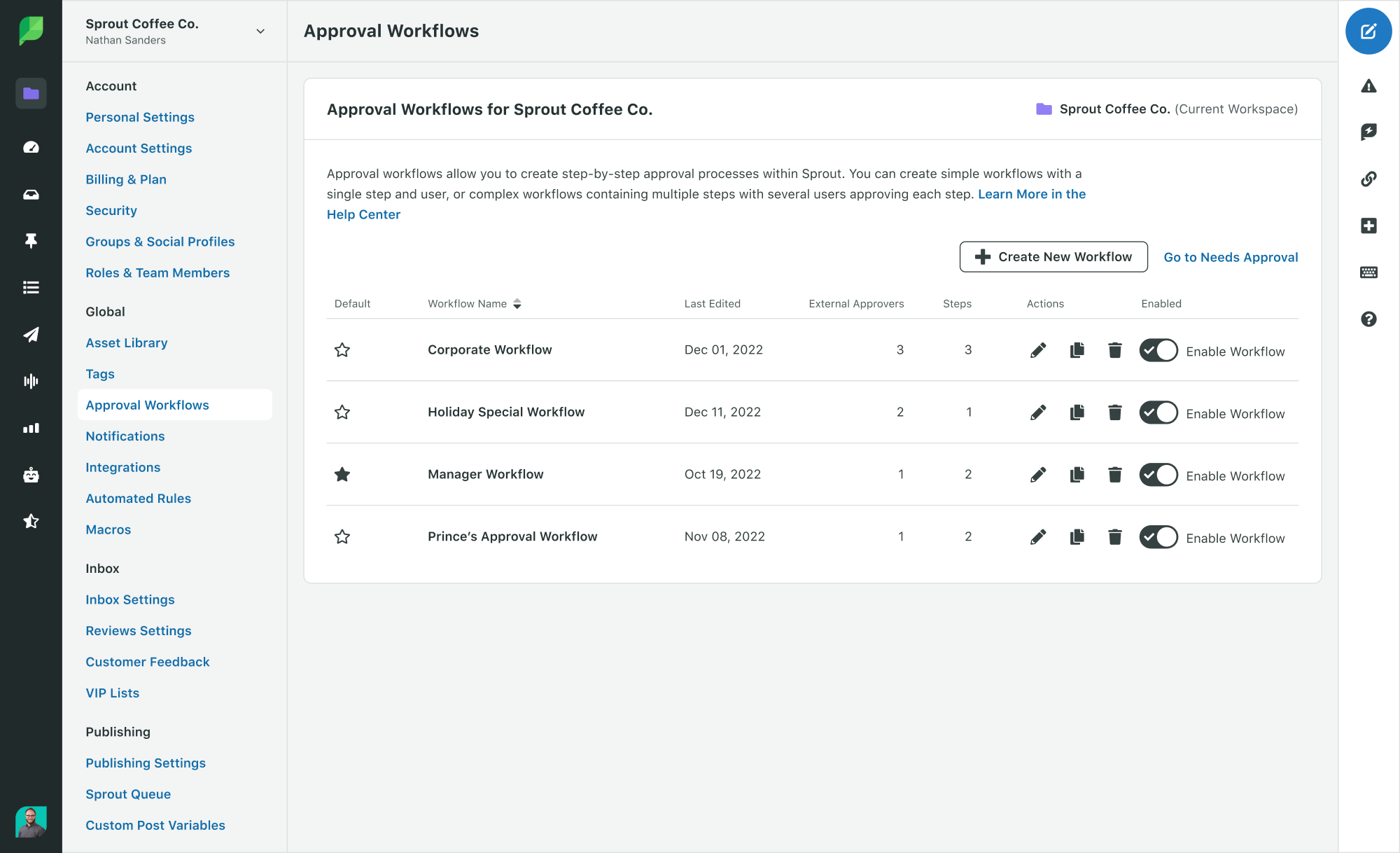
Task: Disable the Corporate Workflow toggle
Action: (x=1158, y=350)
